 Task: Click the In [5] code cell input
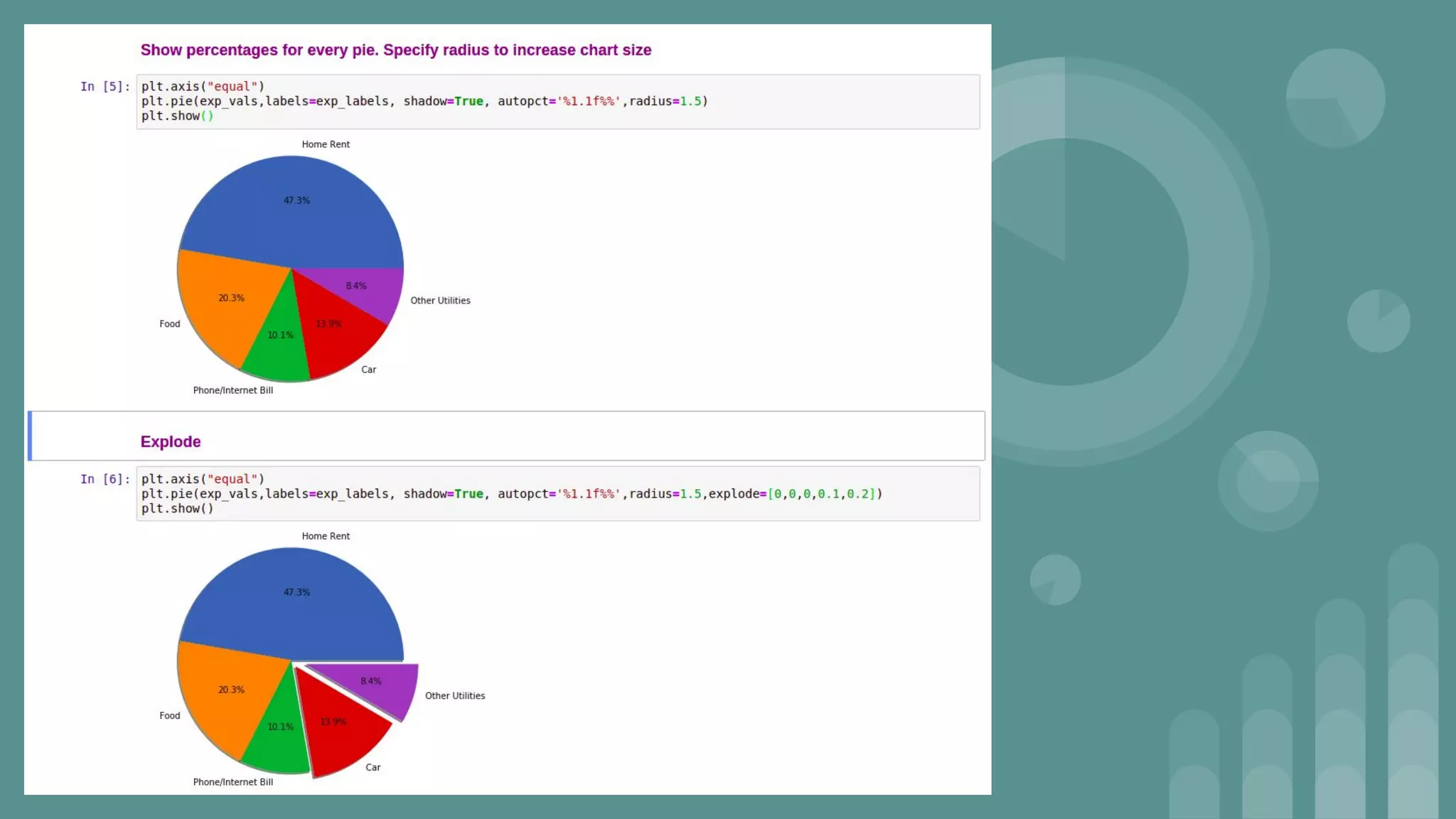click(x=557, y=101)
